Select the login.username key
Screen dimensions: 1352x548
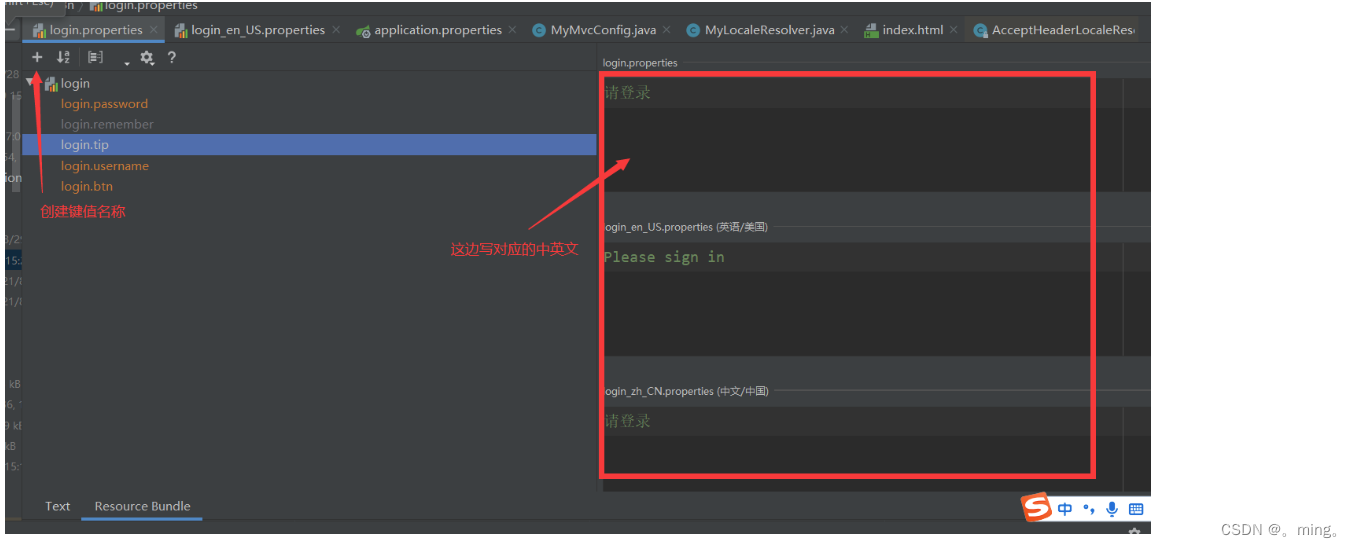point(104,166)
